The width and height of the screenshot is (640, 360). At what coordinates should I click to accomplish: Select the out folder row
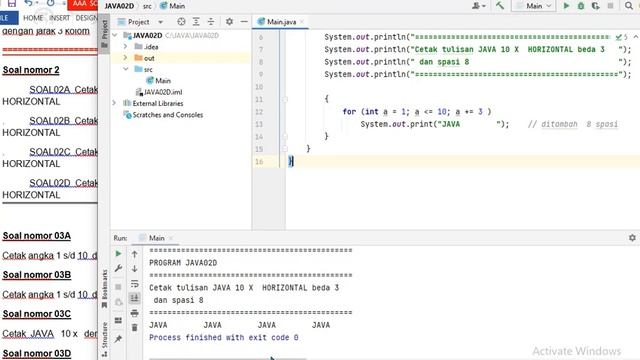pyautogui.click(x=181, y=58)
